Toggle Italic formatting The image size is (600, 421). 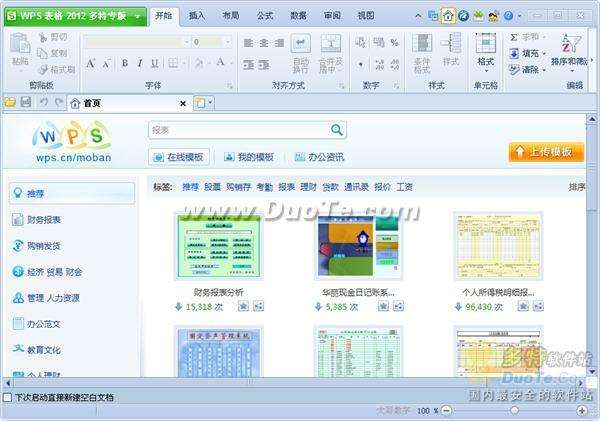click(x=140, y=63)
